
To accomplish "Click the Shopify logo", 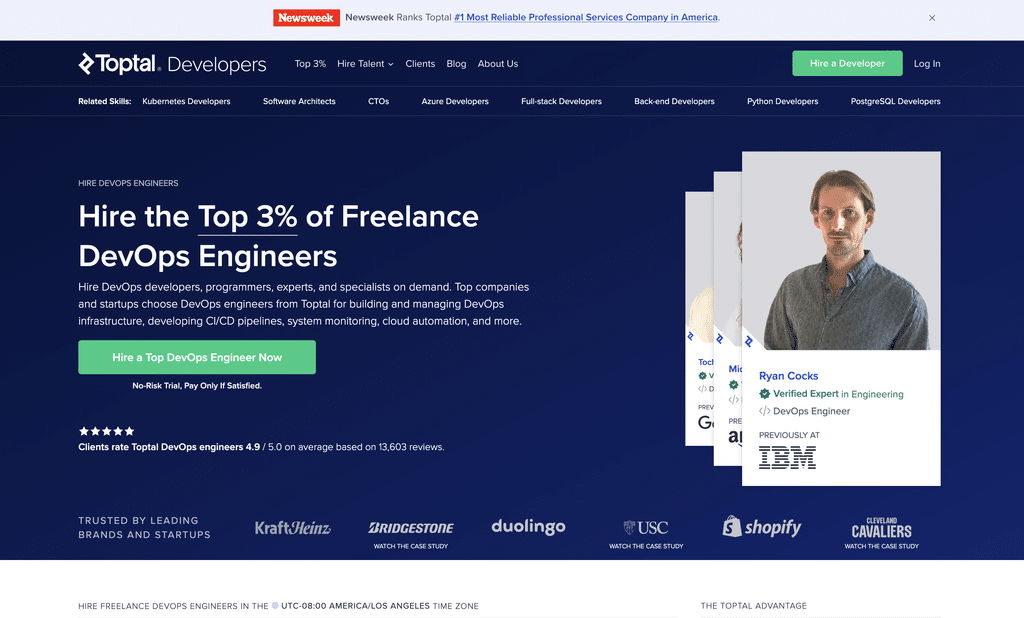I will pyautogui.click(x=761, y=527).
